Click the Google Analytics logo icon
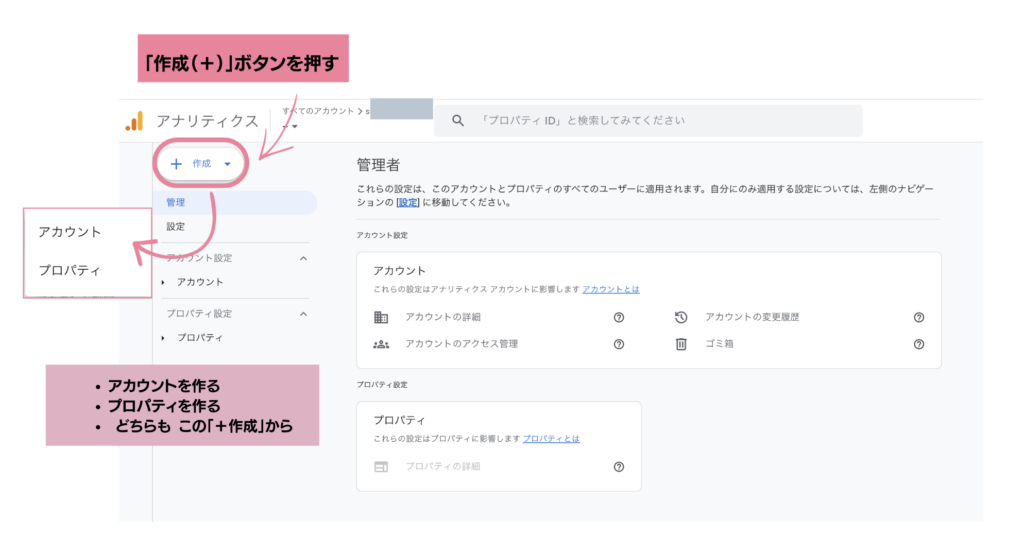Viewport: 1024px width, 554px height. (134, 121)
